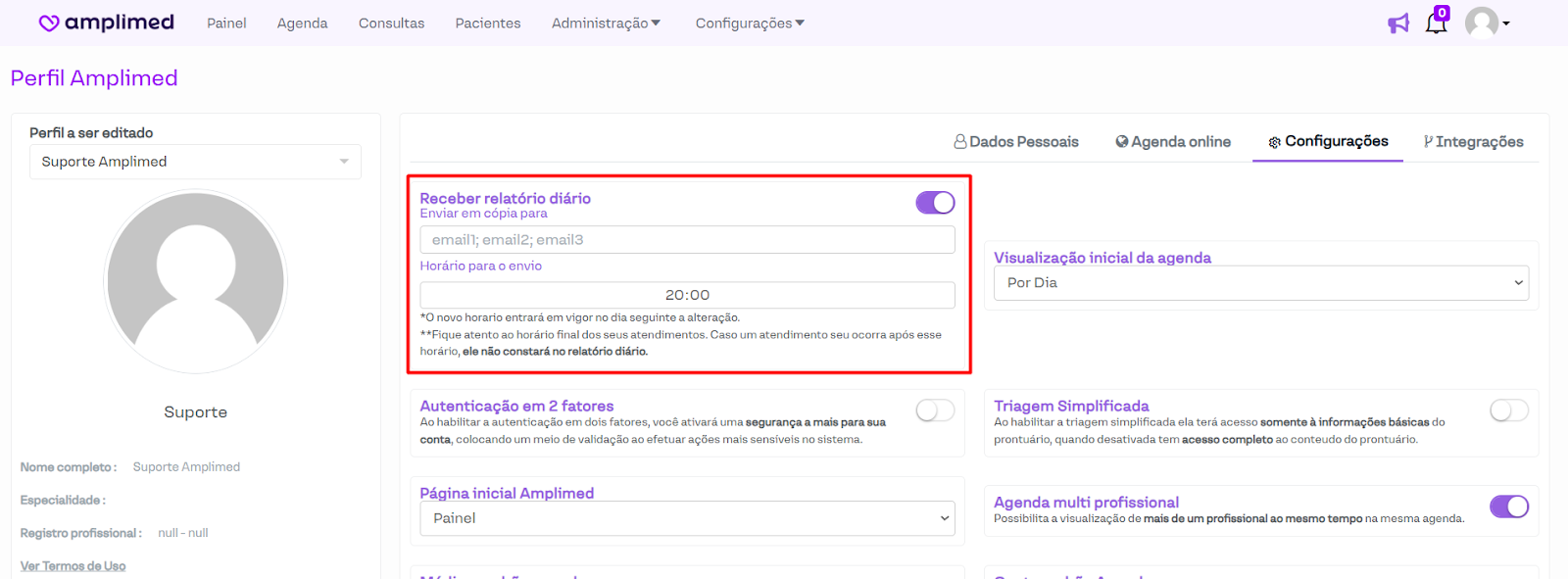Click the large profile photo placeholder
This screenshot has width=1568, height=579.
pos(196,281)
